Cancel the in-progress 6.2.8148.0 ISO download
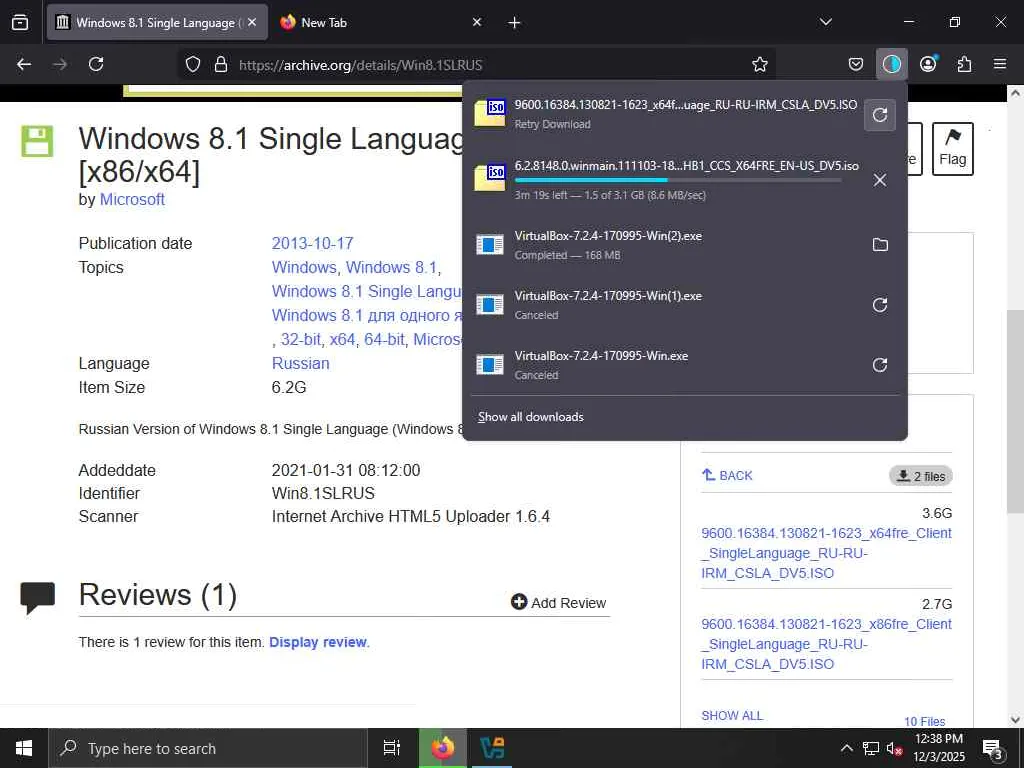Screen dimensions: 1024x768 (x=880, y=180)
